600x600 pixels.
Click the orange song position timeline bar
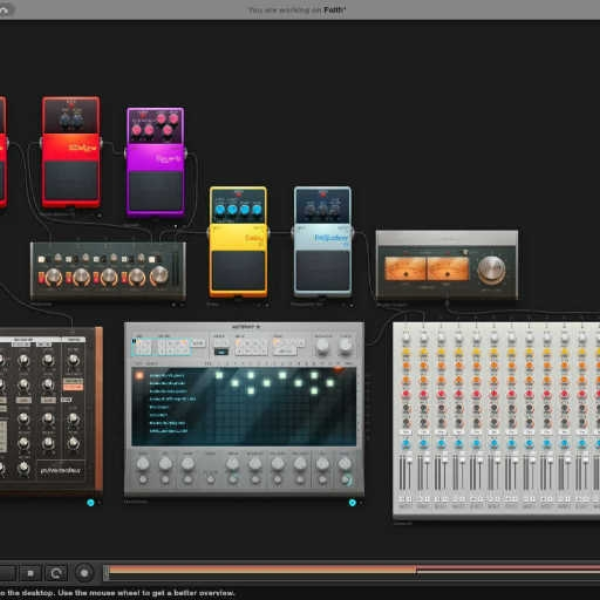click(261, 571)
